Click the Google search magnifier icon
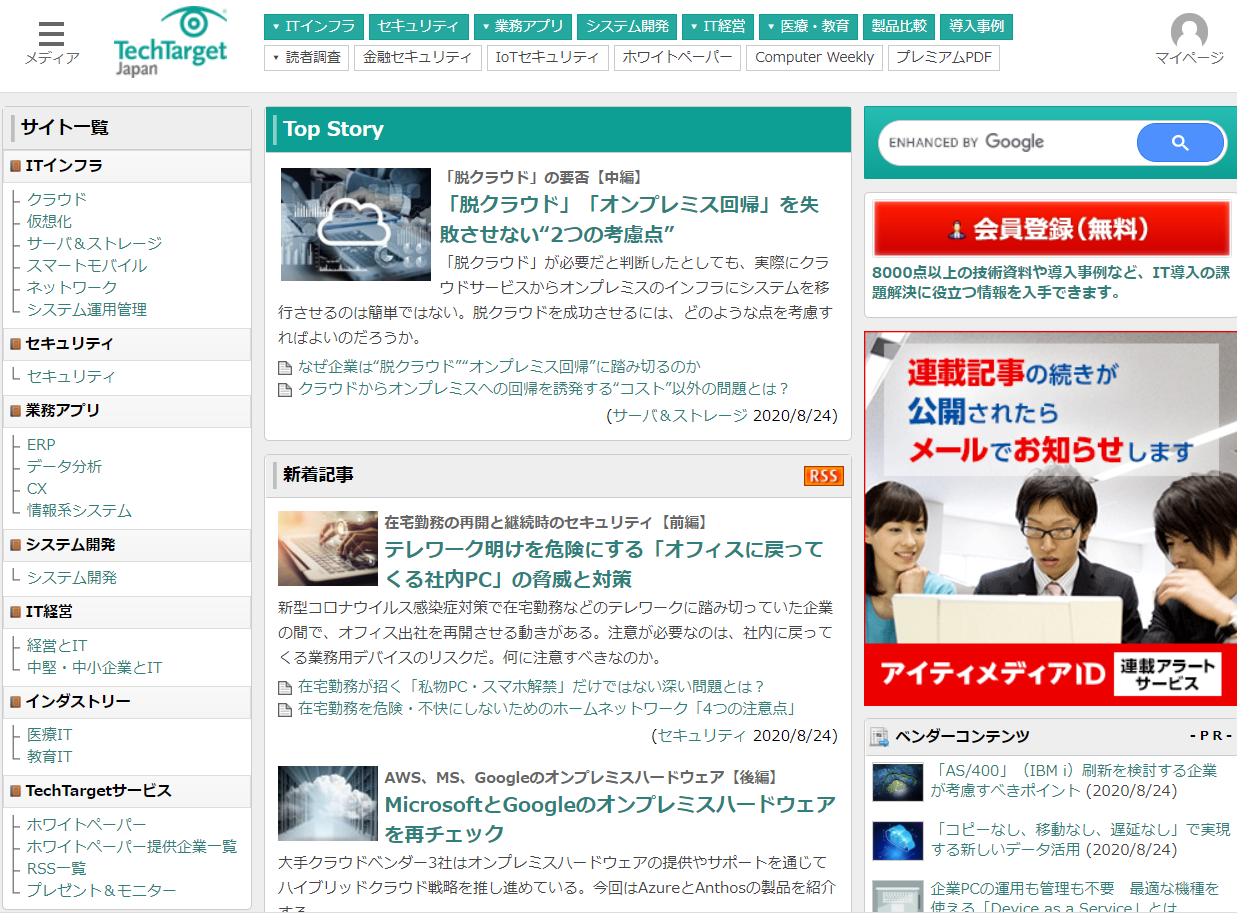 (x=1181, y=142)
